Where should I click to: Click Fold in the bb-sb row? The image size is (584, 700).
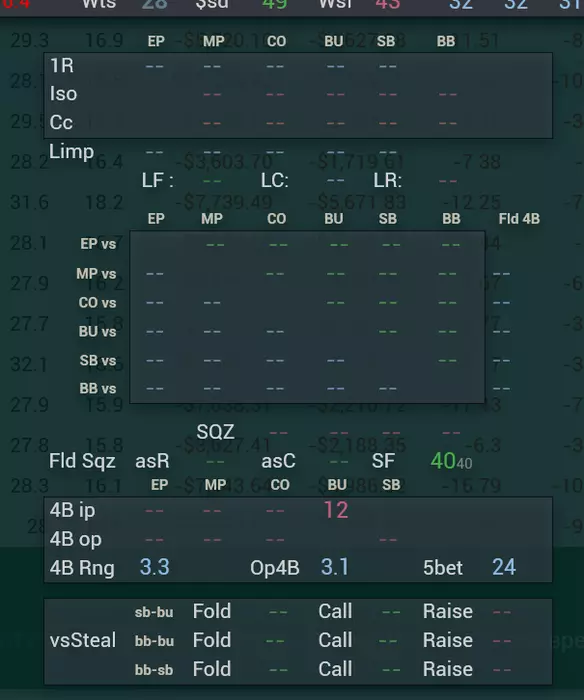(x=212, y=669)
